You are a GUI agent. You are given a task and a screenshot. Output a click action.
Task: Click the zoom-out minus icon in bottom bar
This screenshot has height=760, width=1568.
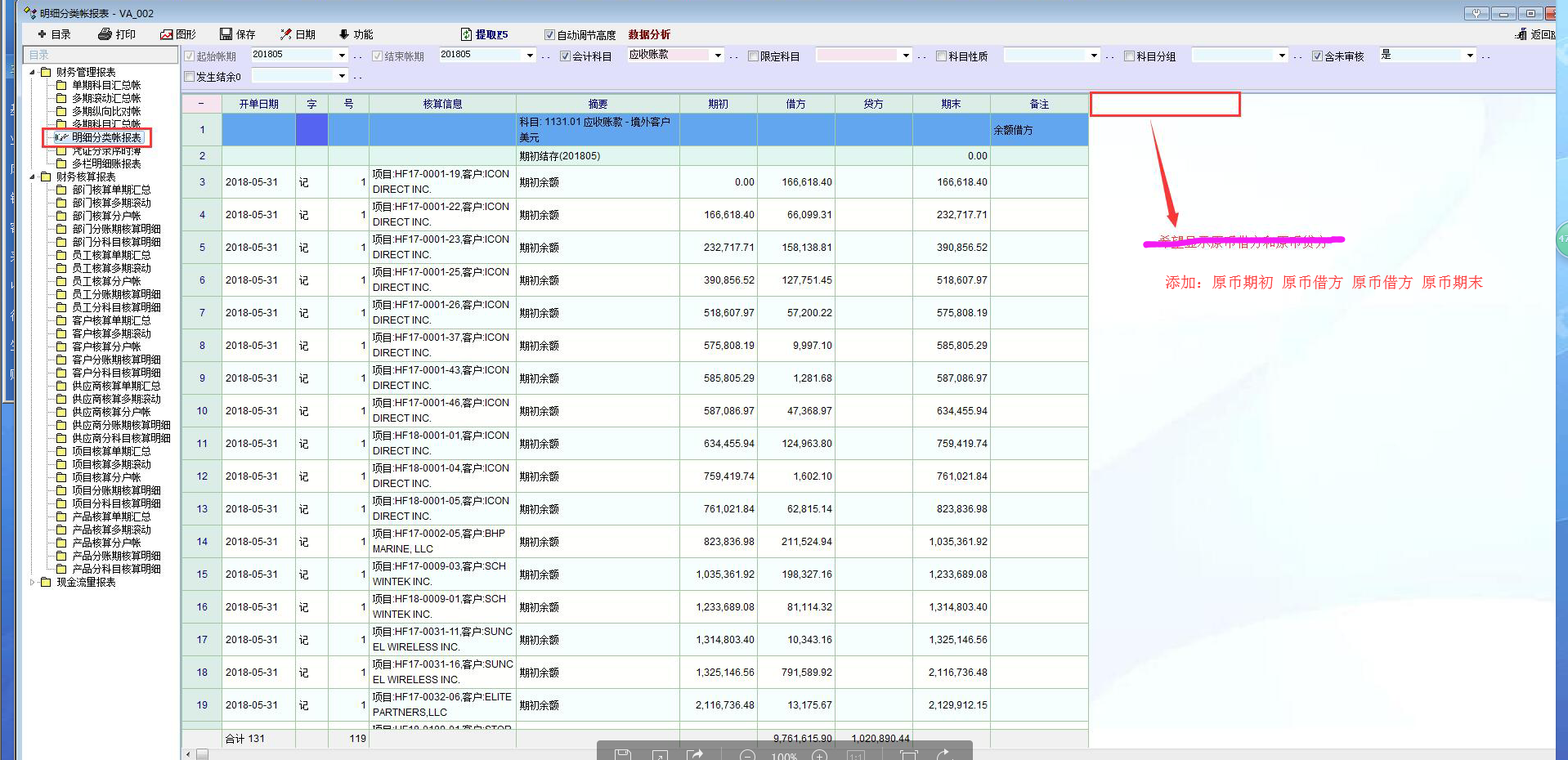coord(747,755)
